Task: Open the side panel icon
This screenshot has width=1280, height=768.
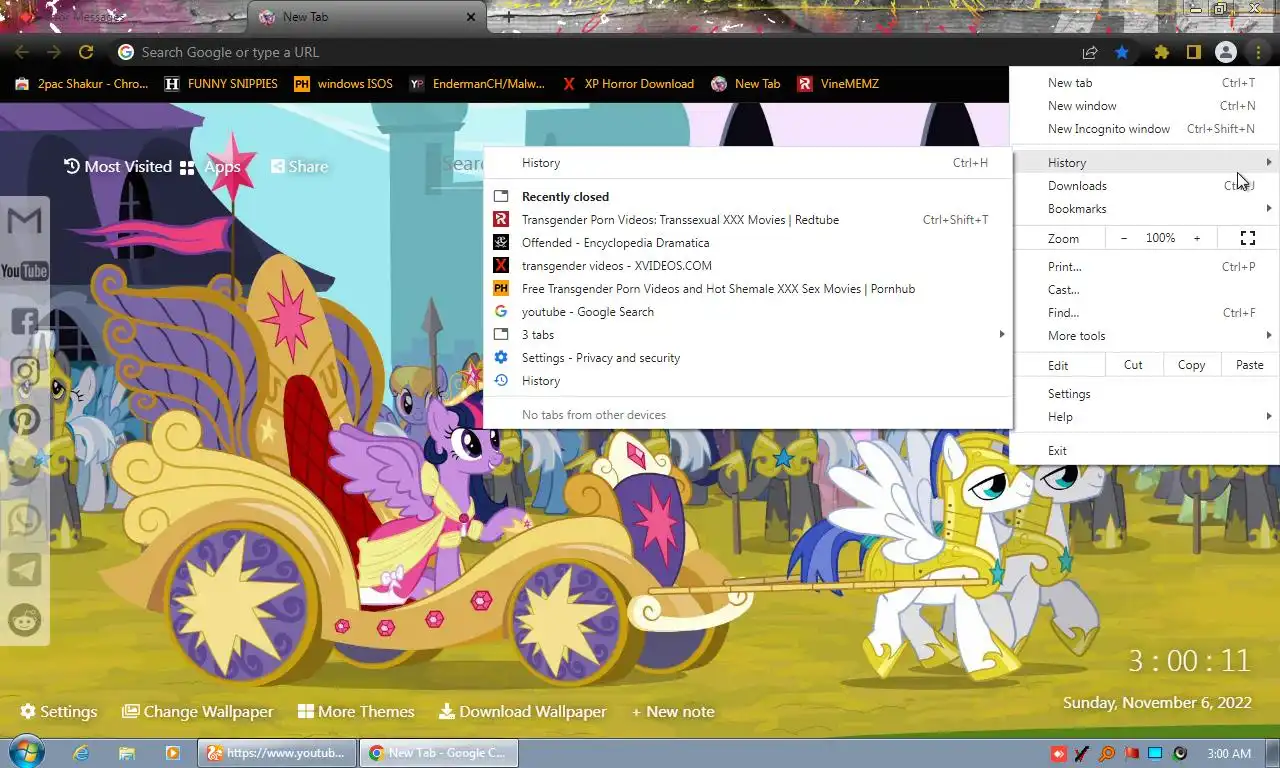Action: click(x=1193, y=52)
